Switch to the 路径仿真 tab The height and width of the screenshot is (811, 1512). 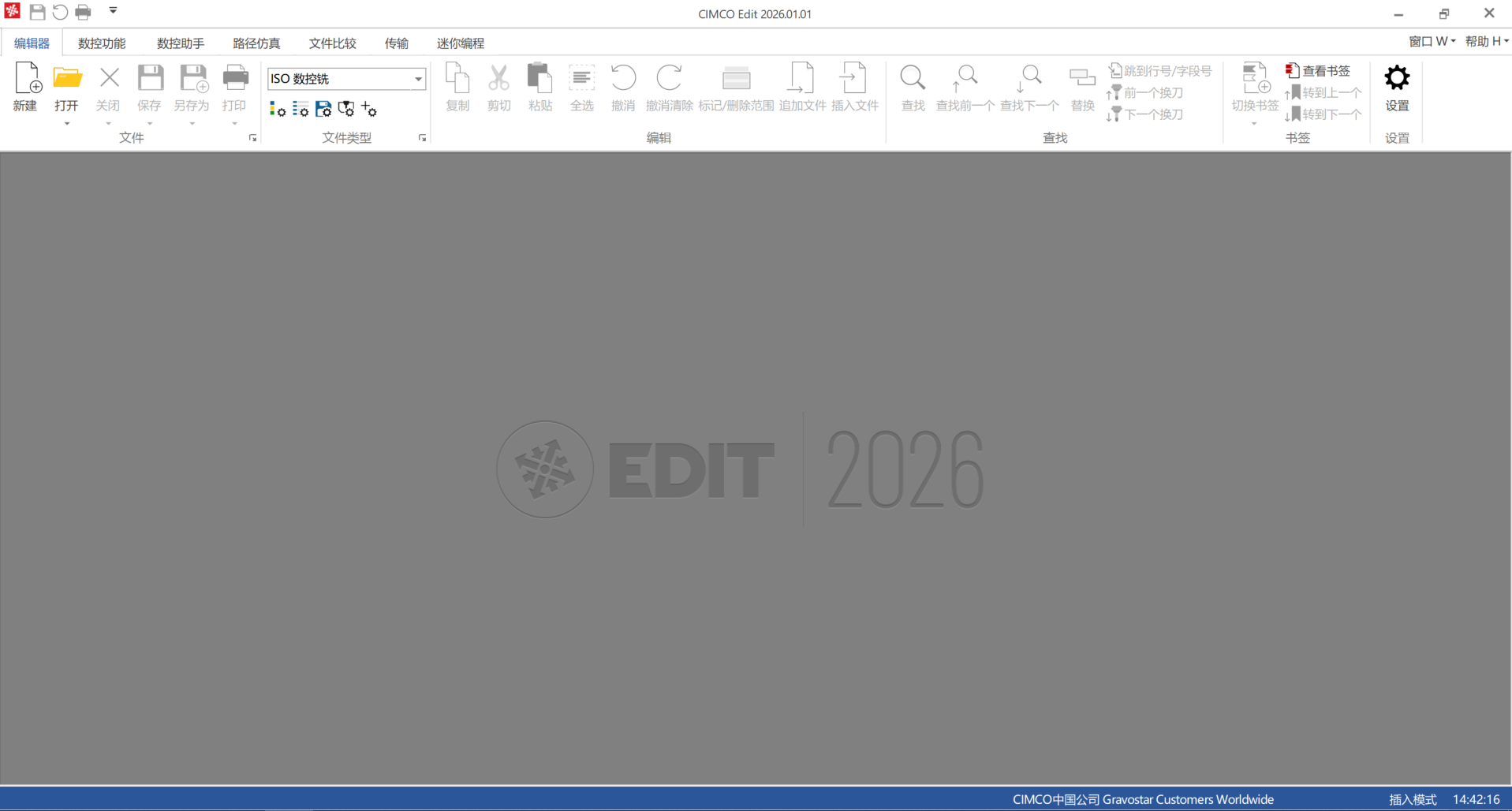(256, 43)
